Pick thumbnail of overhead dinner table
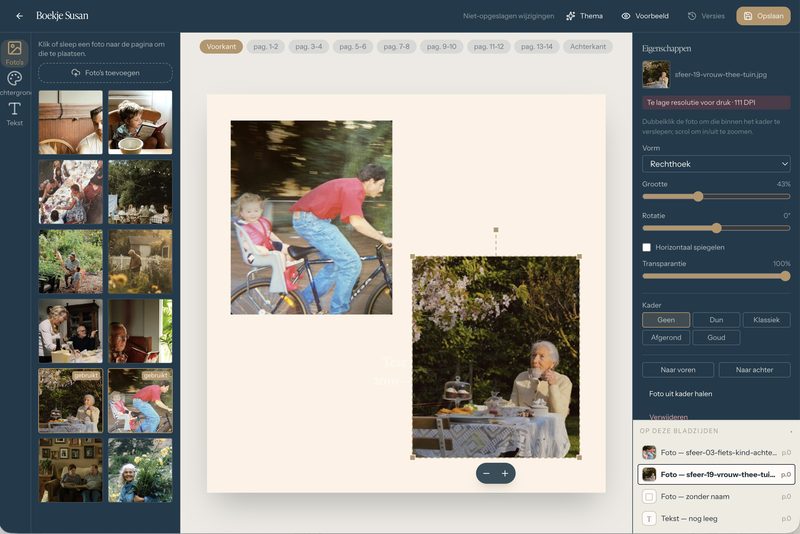Image resolution: width=800 pixels, height=534 pixels. 70,192
